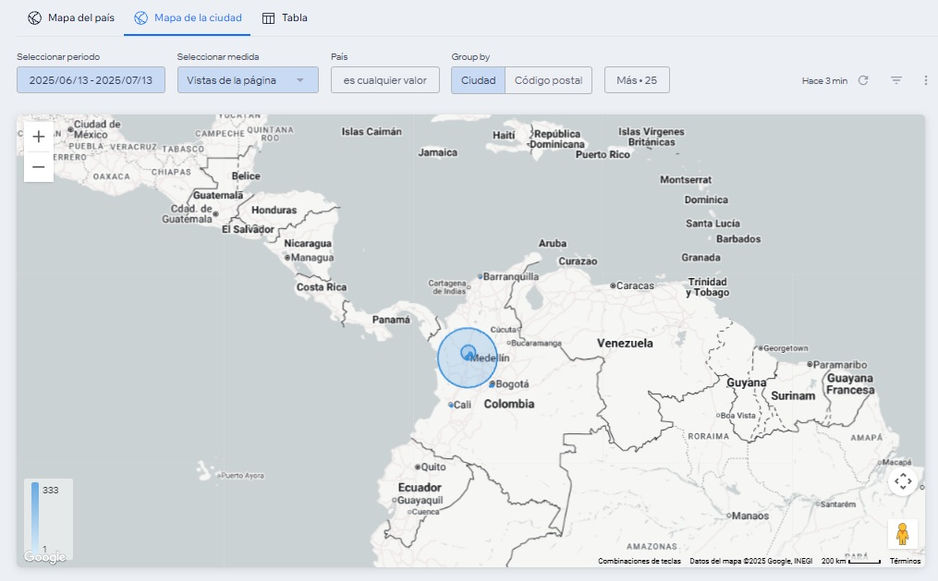Click the 'Hace 3 min' refresh timestamp

tap(824, 81)
